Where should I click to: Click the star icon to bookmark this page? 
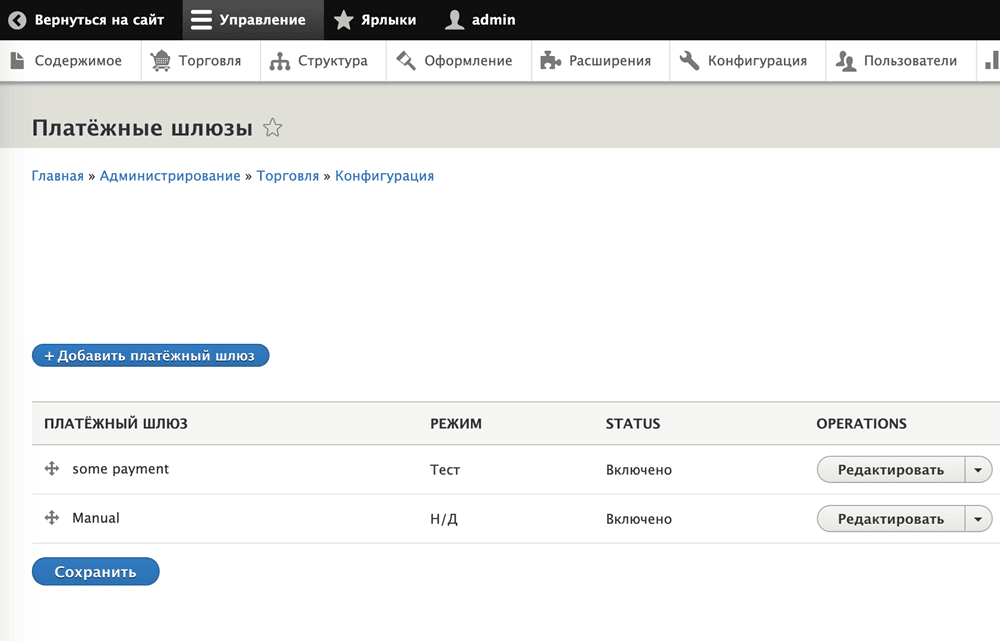(x=272, y=128)
